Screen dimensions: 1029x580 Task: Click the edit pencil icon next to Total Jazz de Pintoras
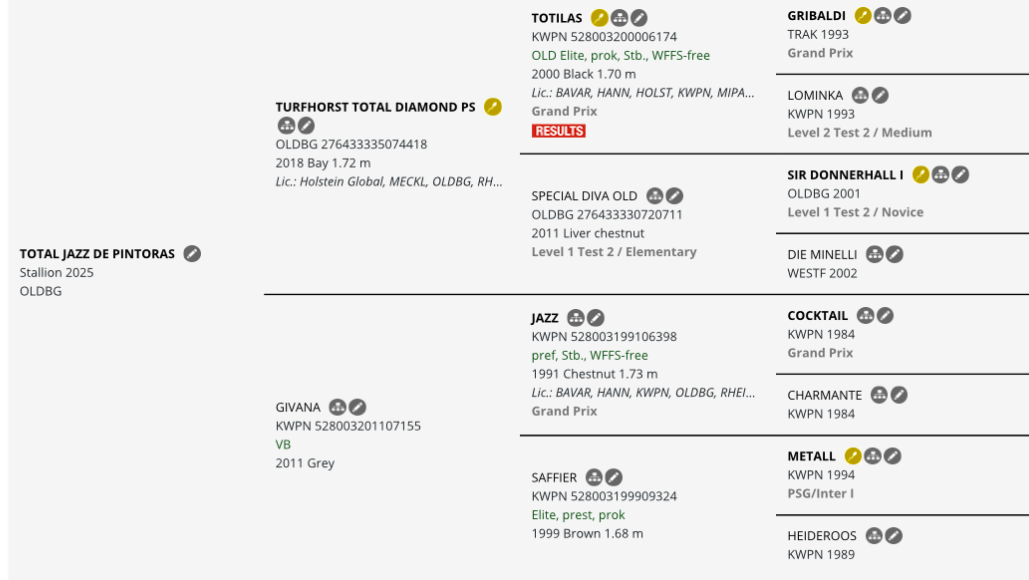(x=192, y=254)
